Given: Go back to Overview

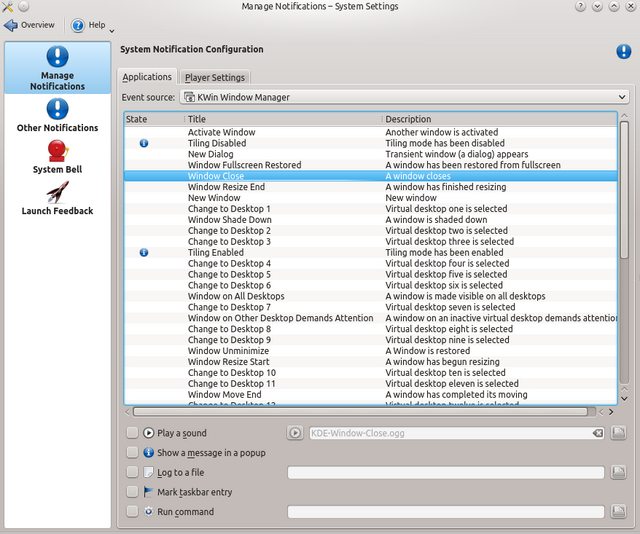Looking at the screenshot, I should coord(29,25).
